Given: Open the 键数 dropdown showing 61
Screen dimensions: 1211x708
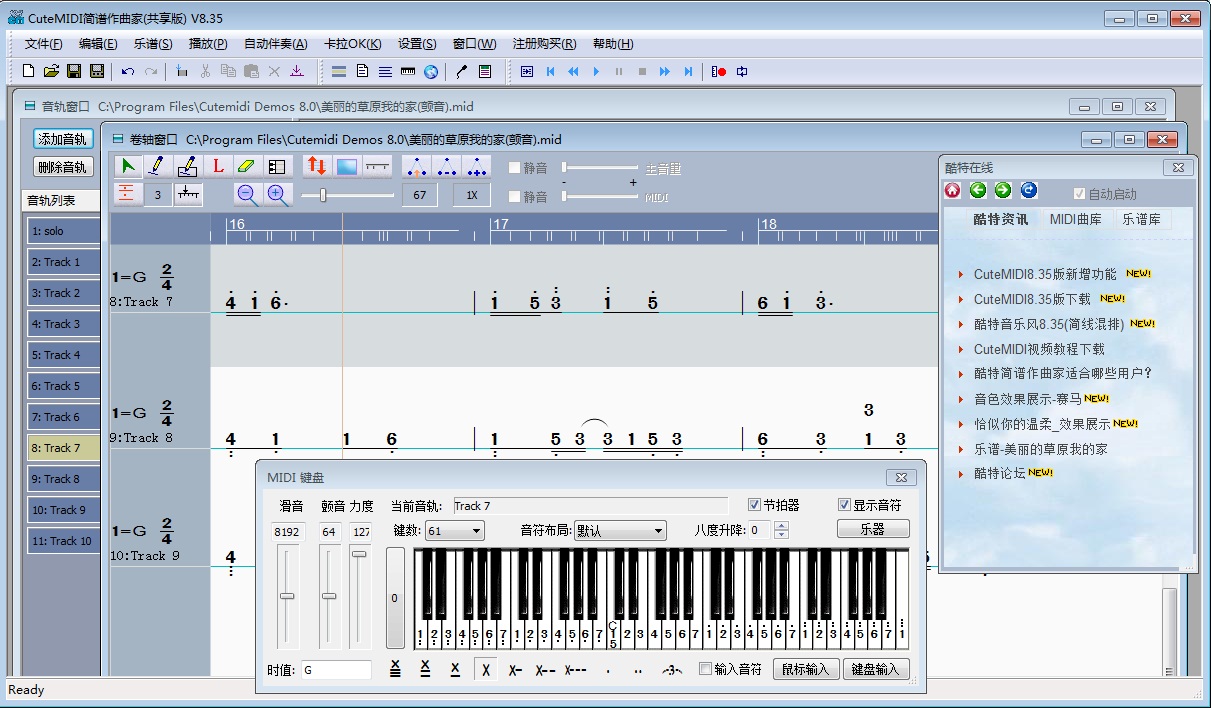Looking at the screenshot, I should [455, 531].
